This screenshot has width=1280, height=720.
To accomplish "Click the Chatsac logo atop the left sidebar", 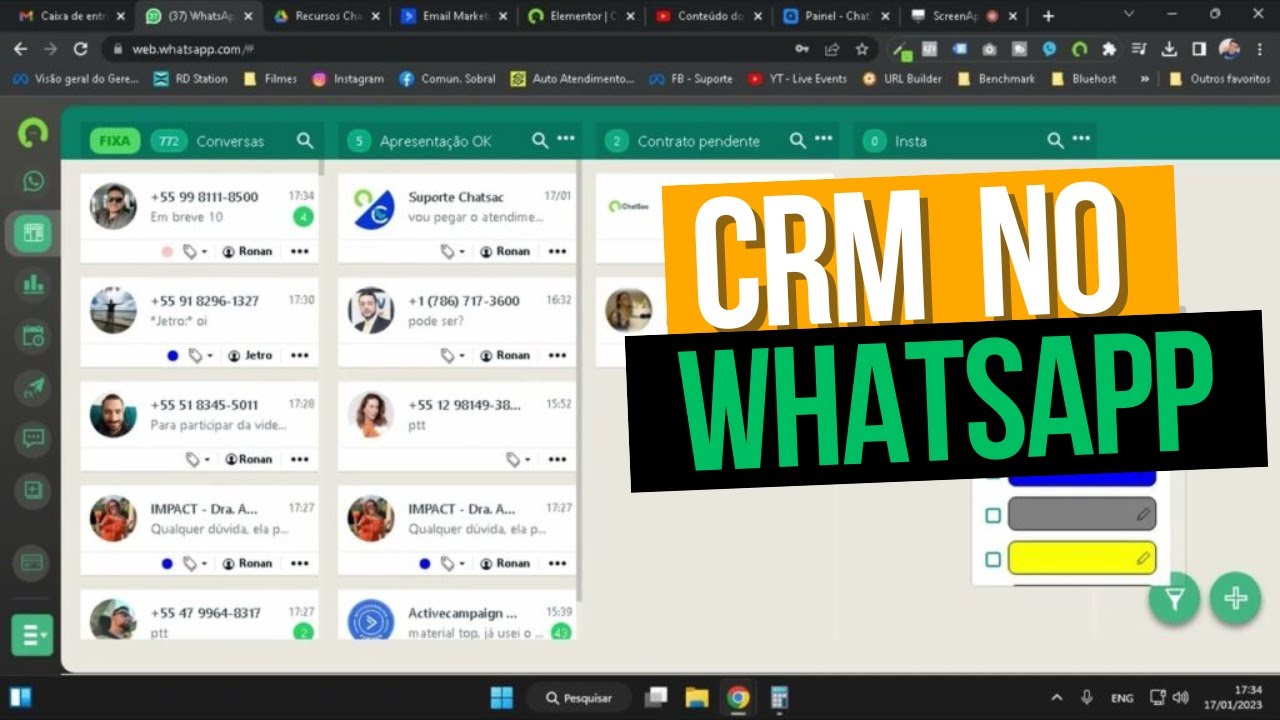I will [x=33, y=134].
